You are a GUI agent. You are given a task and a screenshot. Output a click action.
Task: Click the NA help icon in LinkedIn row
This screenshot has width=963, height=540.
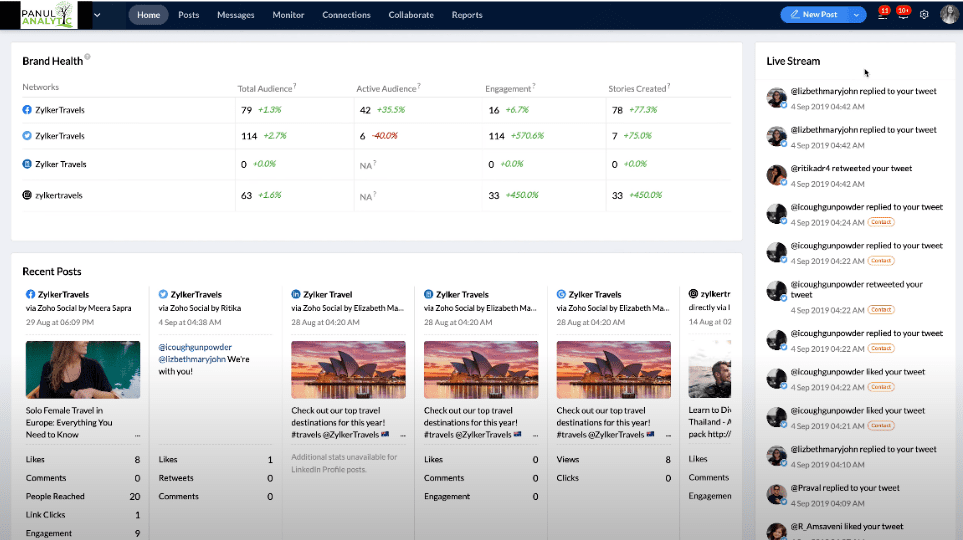[x=375, y=163]
